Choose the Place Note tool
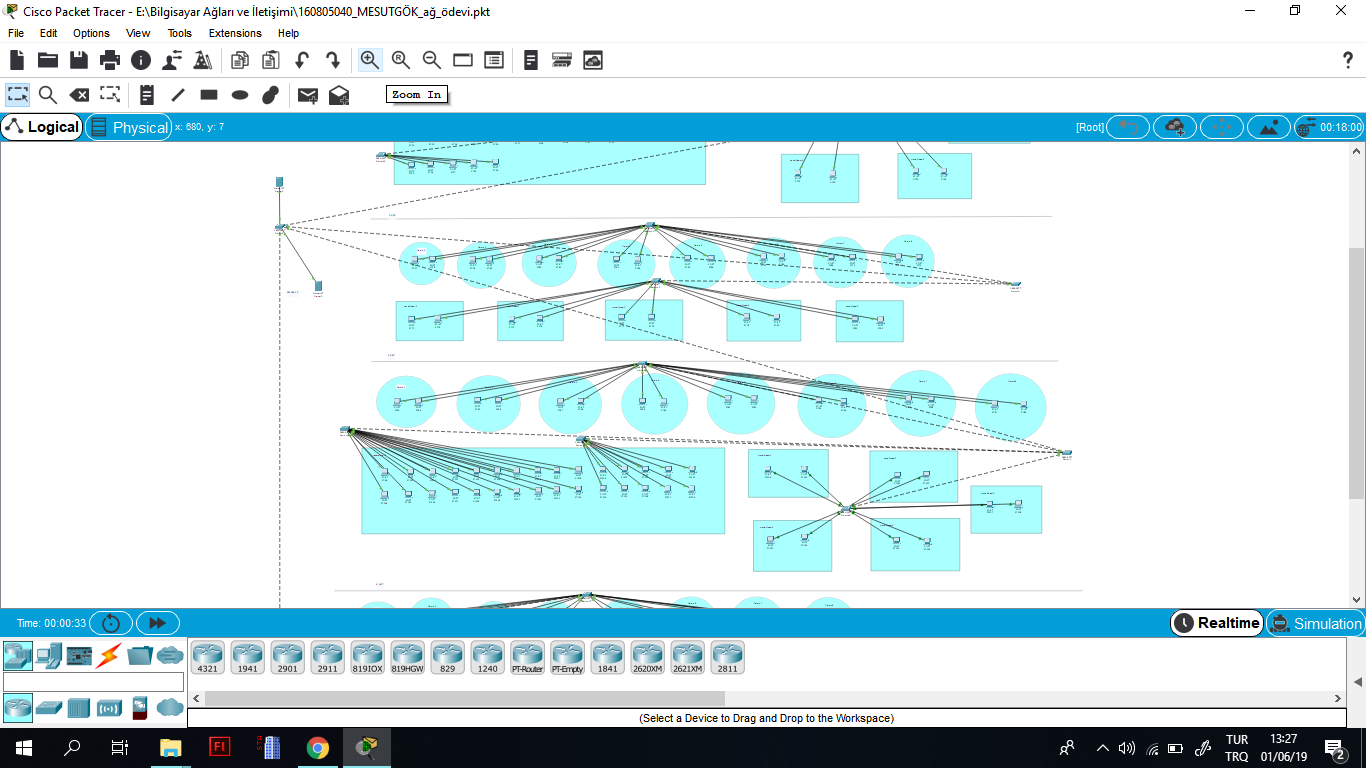Screen dimensions: 1366x768 147,95
